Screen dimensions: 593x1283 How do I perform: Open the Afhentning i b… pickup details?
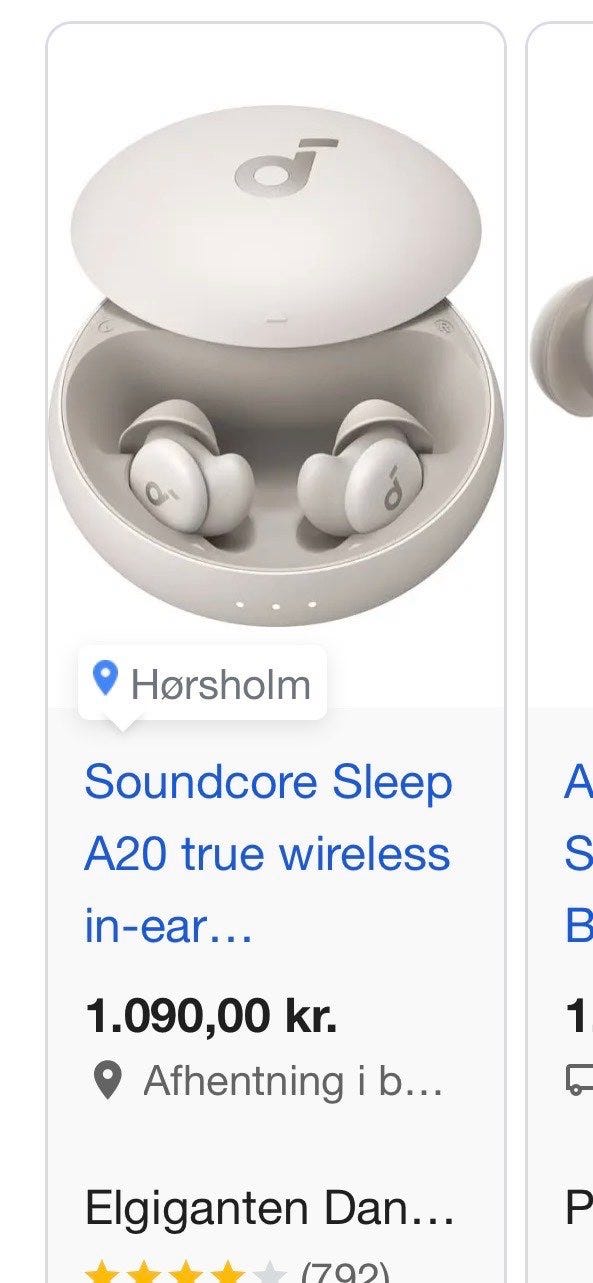click(x=293, y=1080)
